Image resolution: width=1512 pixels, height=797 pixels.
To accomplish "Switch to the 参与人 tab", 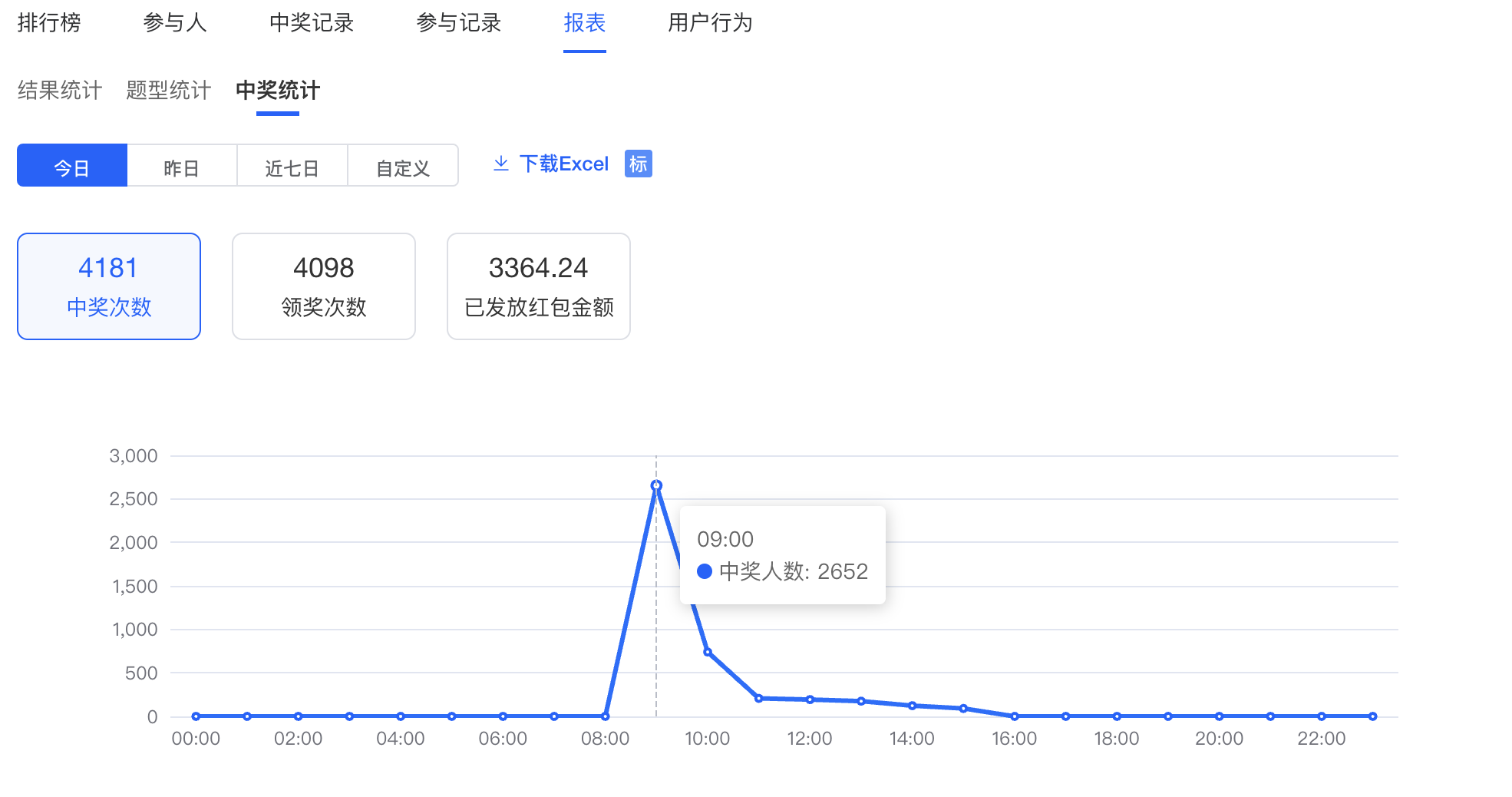I will 175,23.
